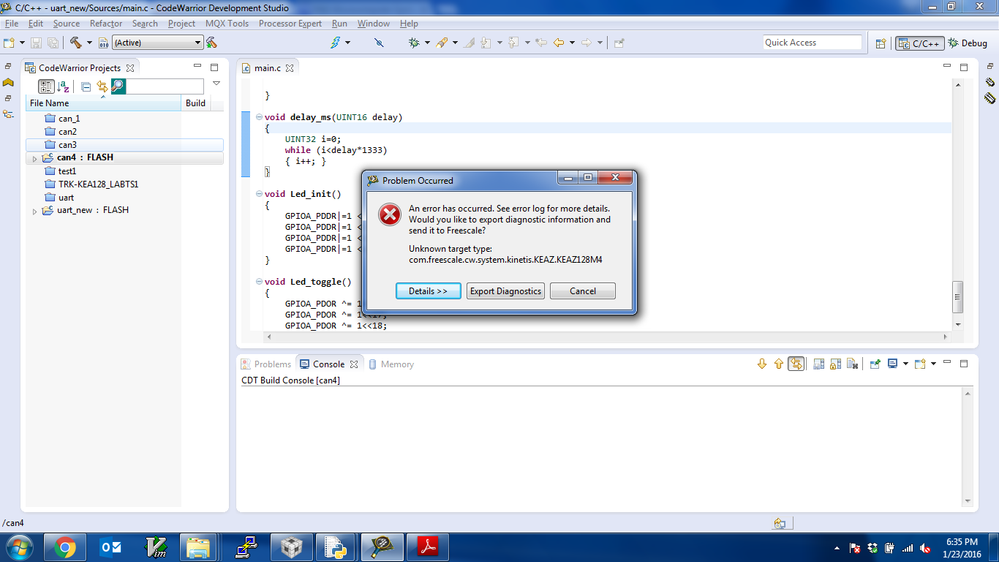Open the debug bug dropdown arrow

point(427,43)
